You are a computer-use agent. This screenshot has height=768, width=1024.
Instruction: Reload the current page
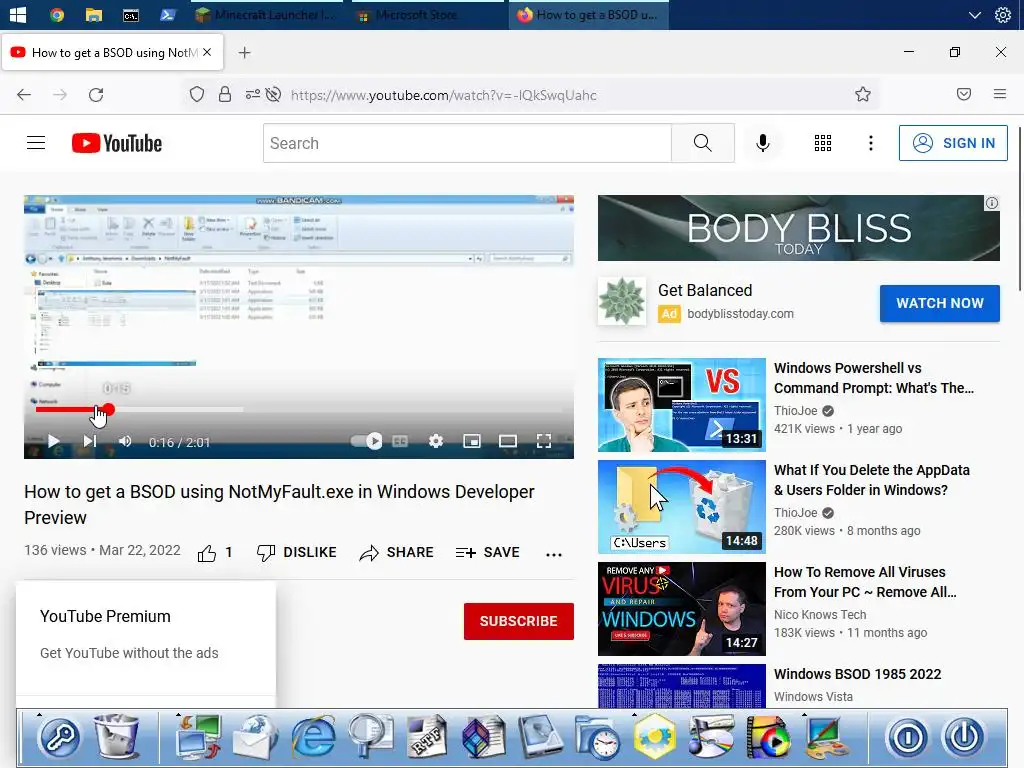pos(96,95)
